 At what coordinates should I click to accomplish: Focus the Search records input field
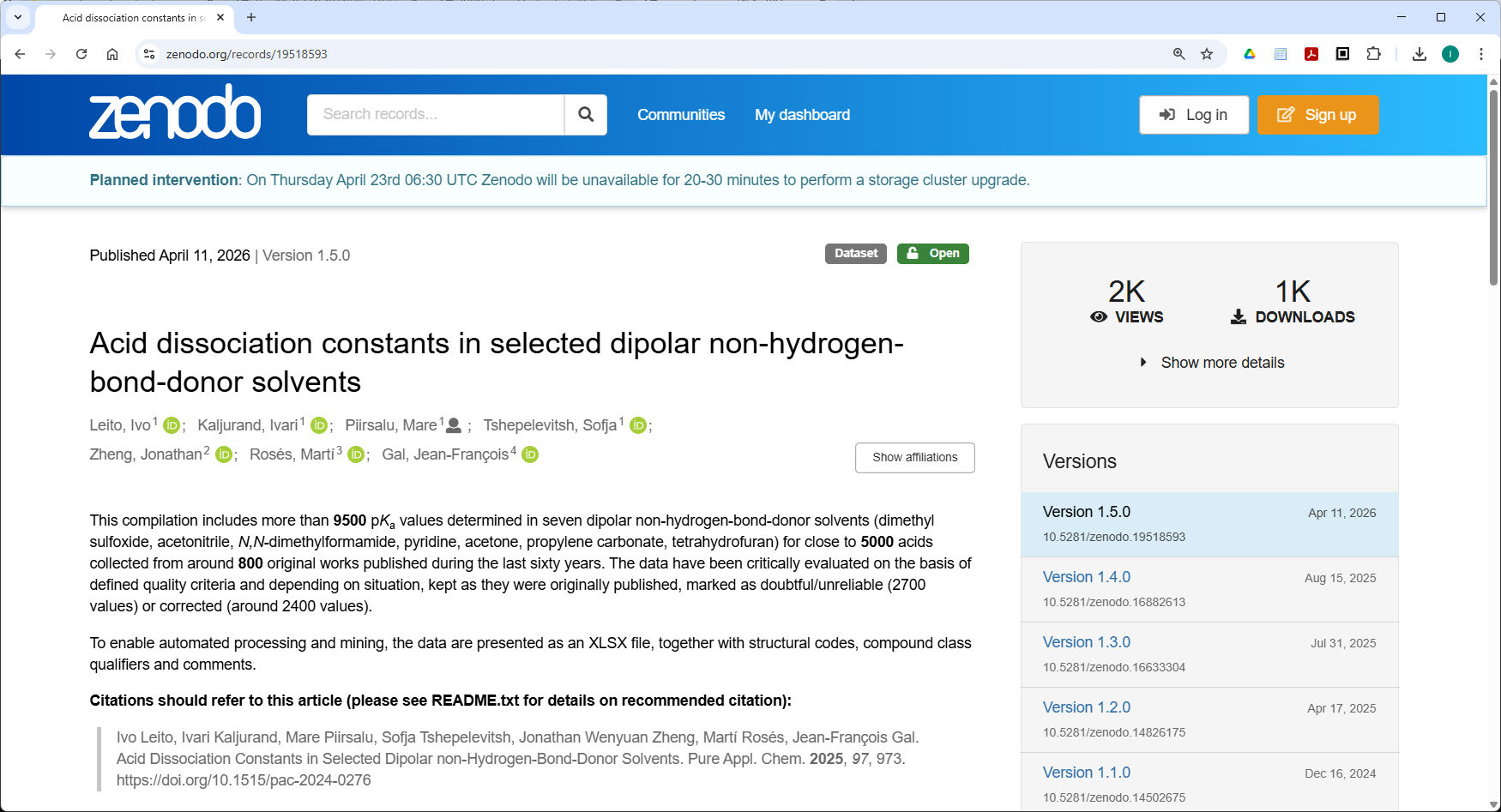(435, 115)
